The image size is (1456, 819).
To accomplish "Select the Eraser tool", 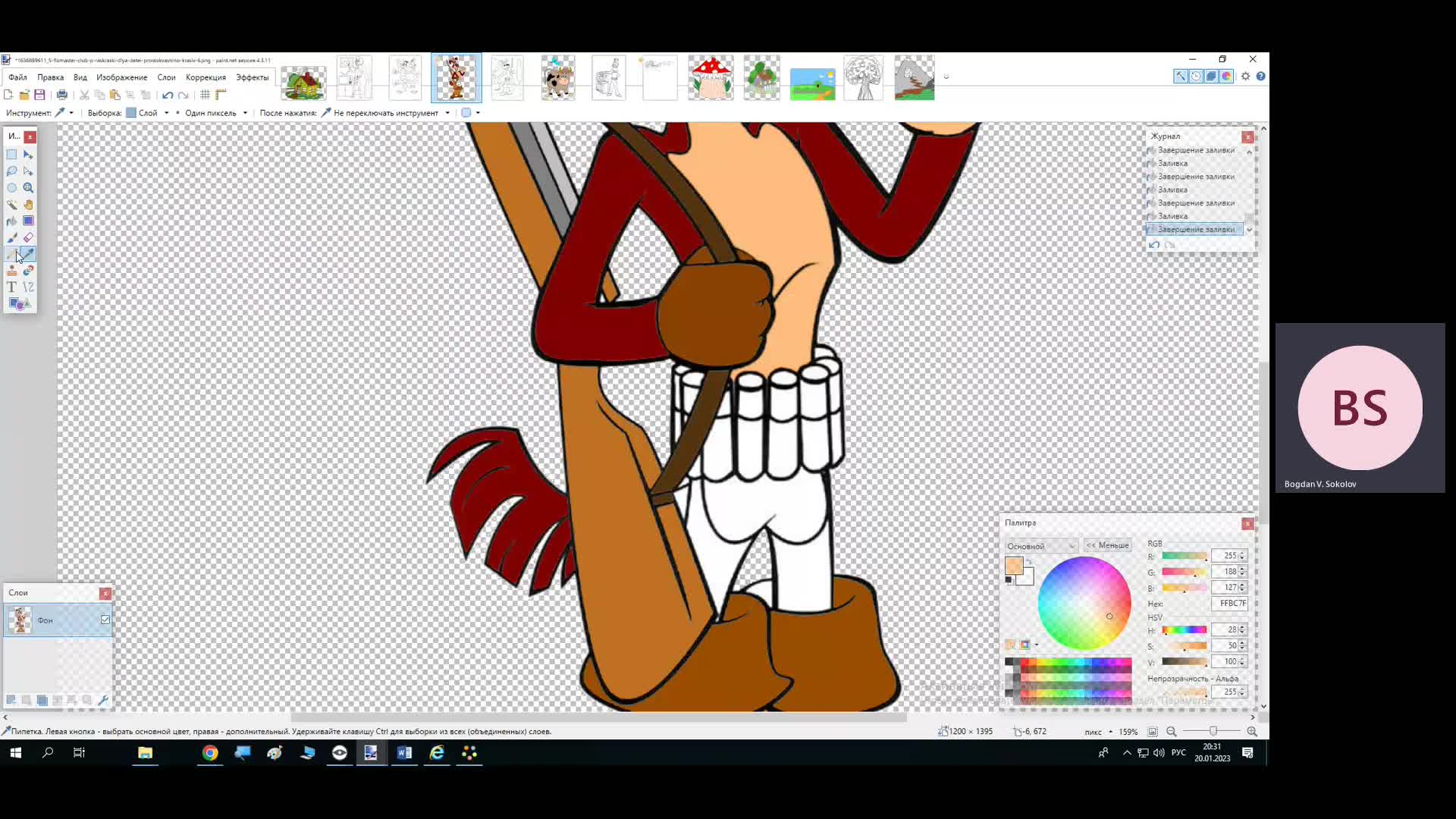I will click(x=28, y=237).
